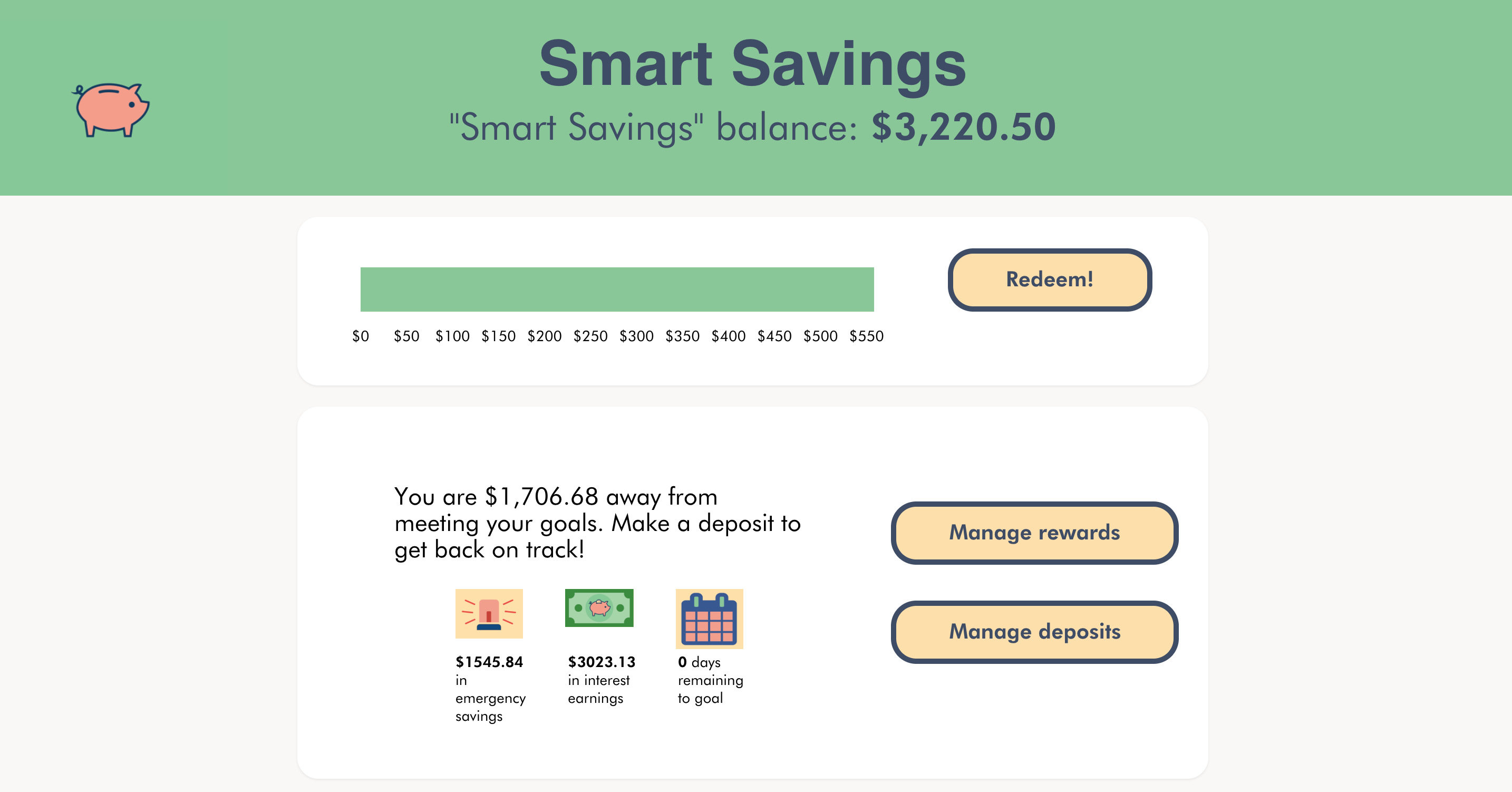Open Manage deposits

(1034, 632)
